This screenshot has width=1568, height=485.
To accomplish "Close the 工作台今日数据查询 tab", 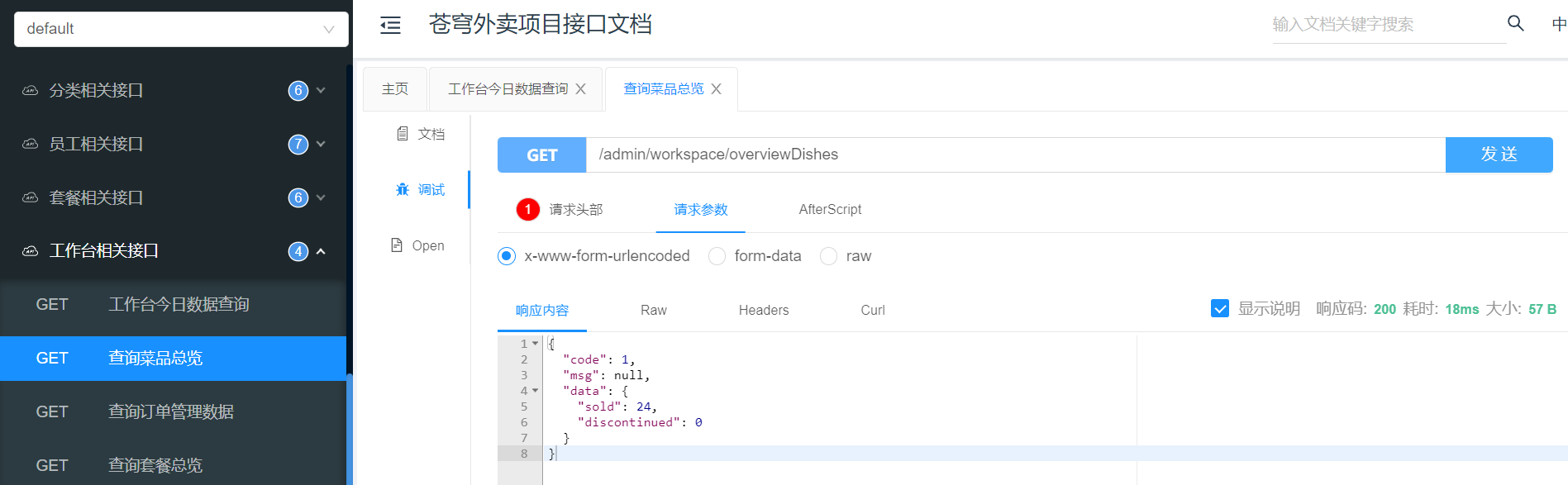I will pos(581,89).
